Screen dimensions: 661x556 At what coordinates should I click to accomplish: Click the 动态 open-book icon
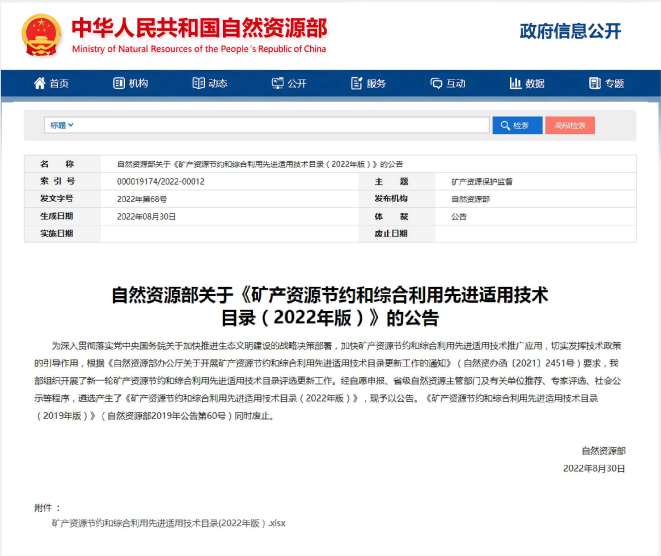click(198, 84)
